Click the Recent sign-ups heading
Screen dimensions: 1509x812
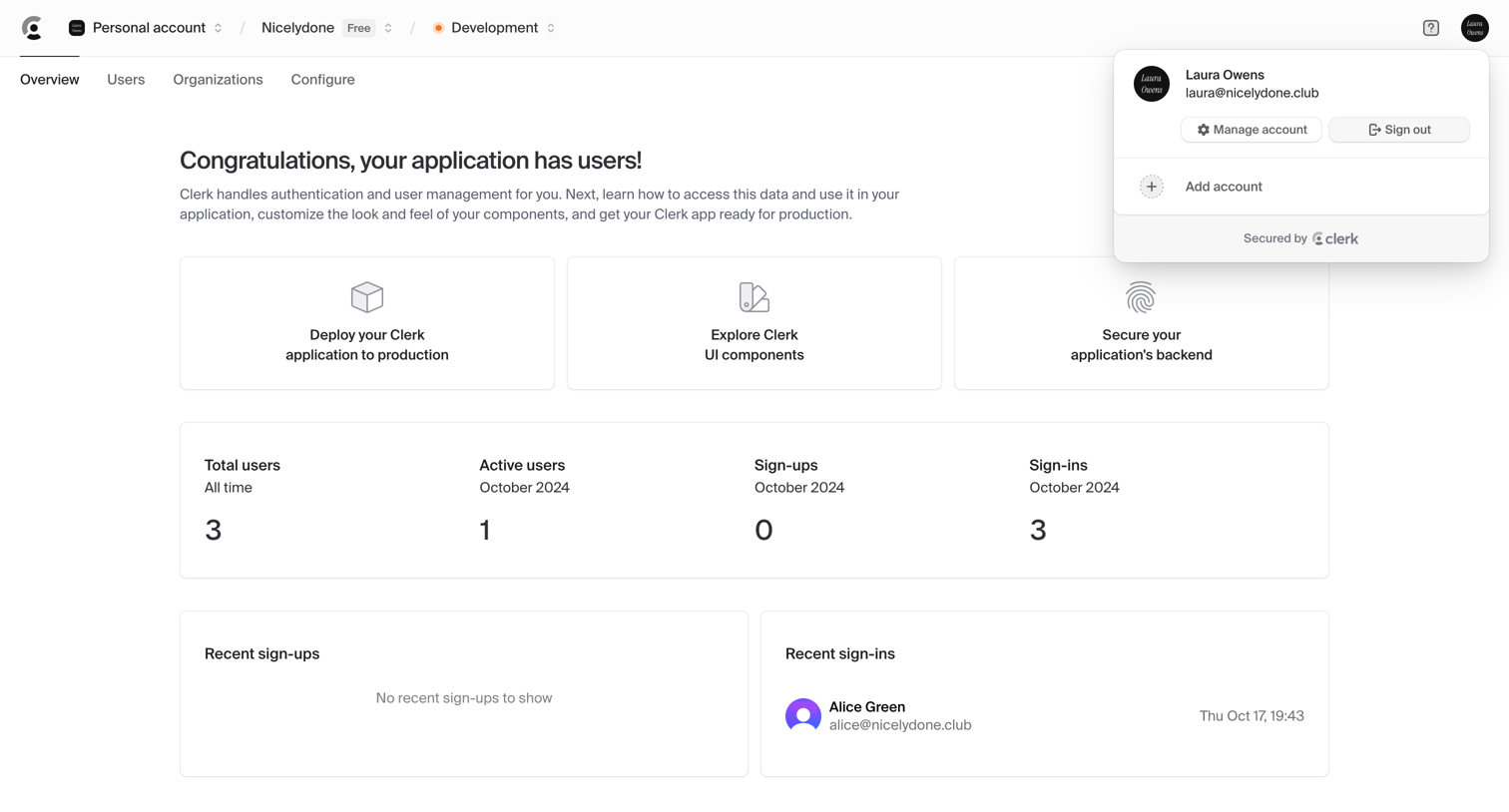[x=262, y=654]
